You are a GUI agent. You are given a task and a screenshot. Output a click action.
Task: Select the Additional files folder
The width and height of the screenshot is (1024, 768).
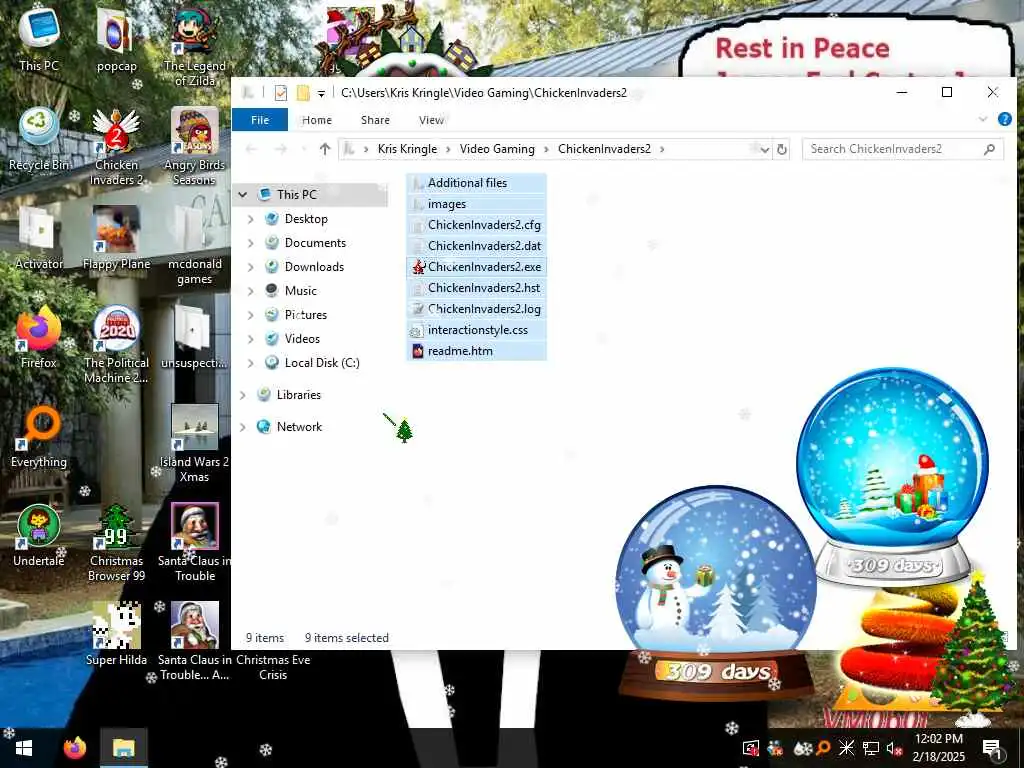click(476, 184)
